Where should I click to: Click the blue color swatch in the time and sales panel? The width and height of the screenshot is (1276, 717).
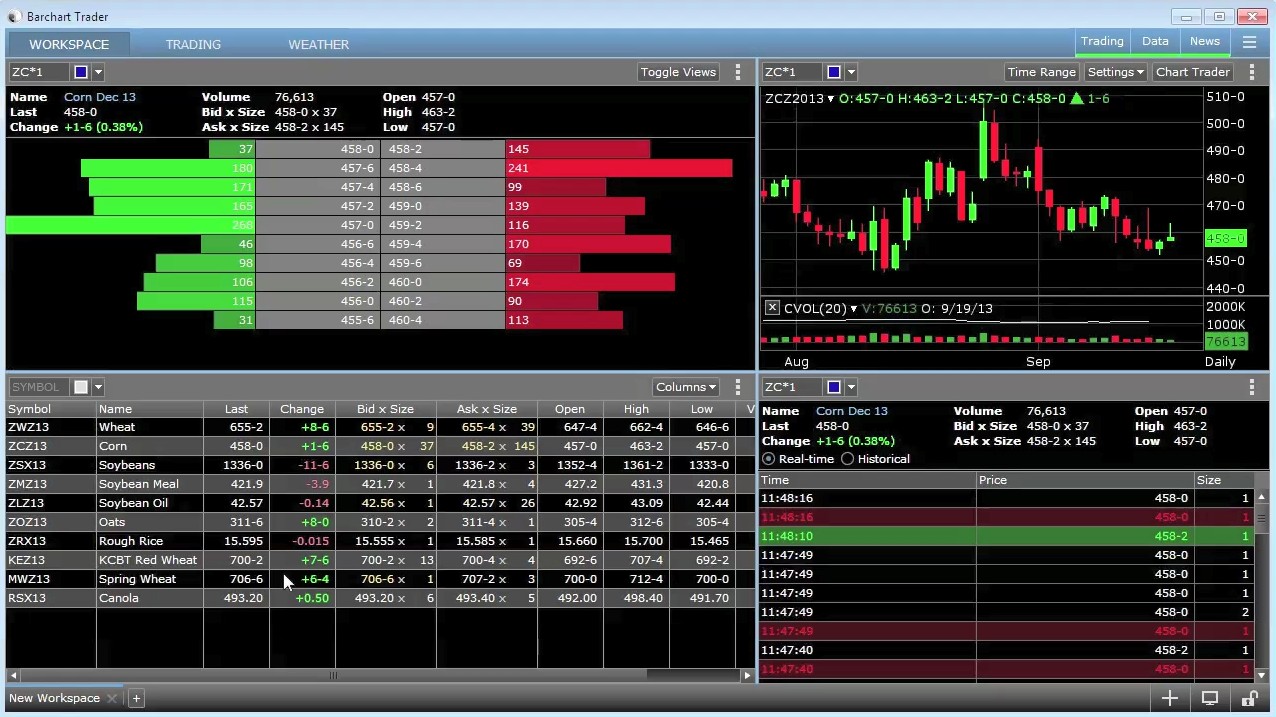834,387
